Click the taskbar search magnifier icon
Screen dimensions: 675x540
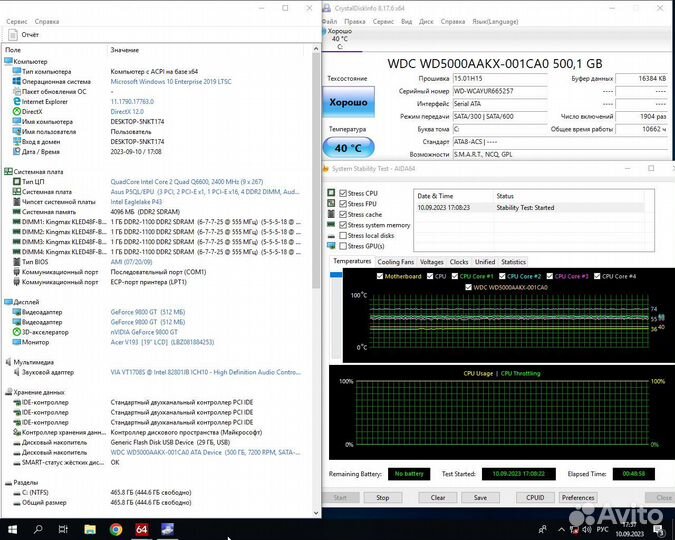click(x=39, y=528)
